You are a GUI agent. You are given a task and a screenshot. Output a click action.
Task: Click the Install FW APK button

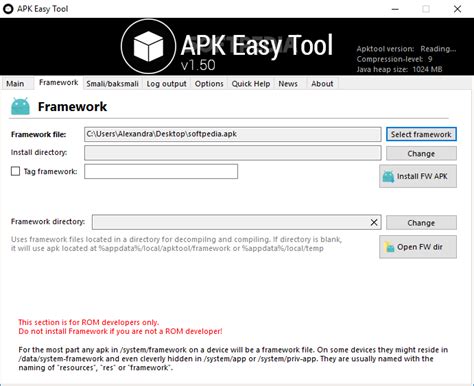click(x=418, y=176)
